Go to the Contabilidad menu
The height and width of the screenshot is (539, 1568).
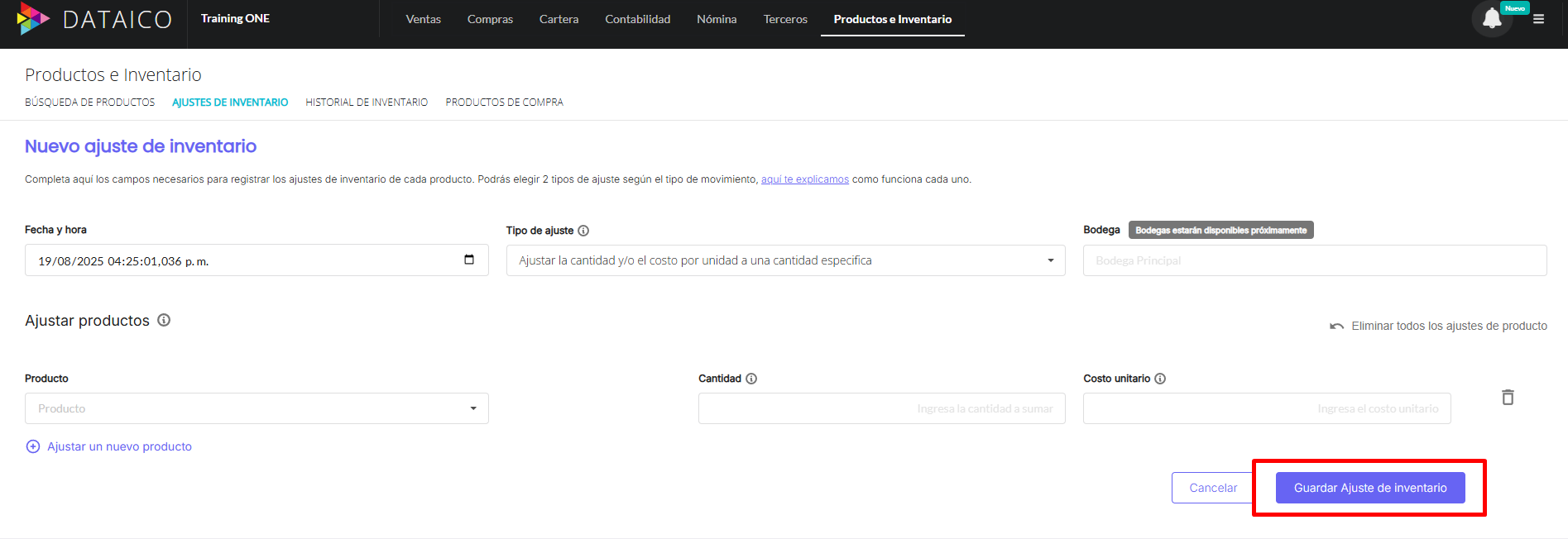(x=637, y=19)
